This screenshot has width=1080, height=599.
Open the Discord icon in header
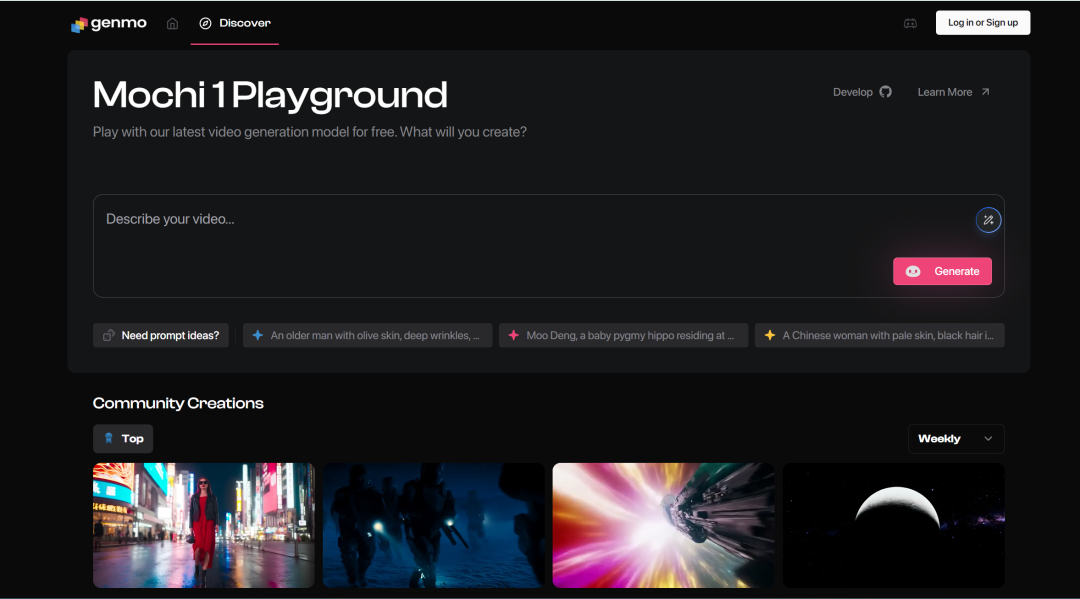click(x=910, y=23)
